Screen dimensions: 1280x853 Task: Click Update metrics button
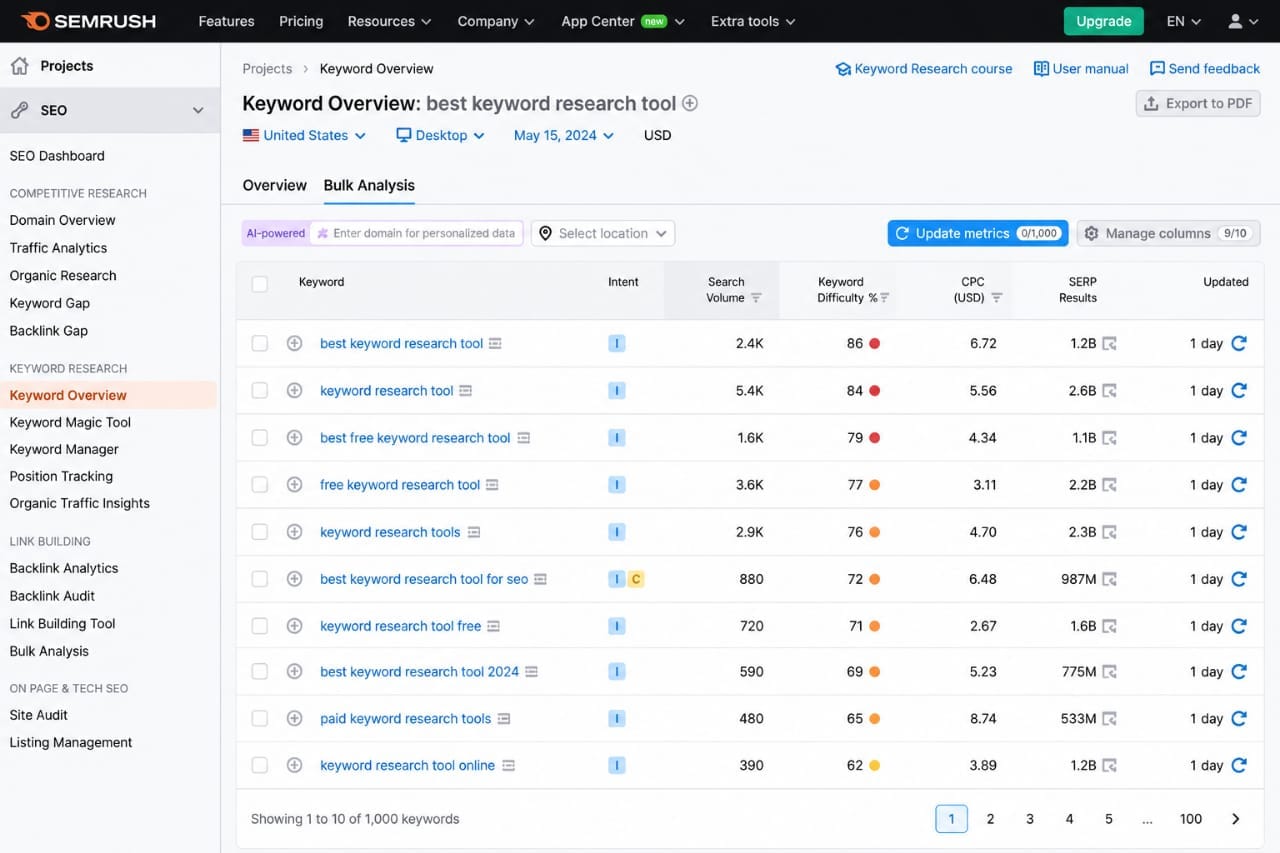[x=978, y=233]
